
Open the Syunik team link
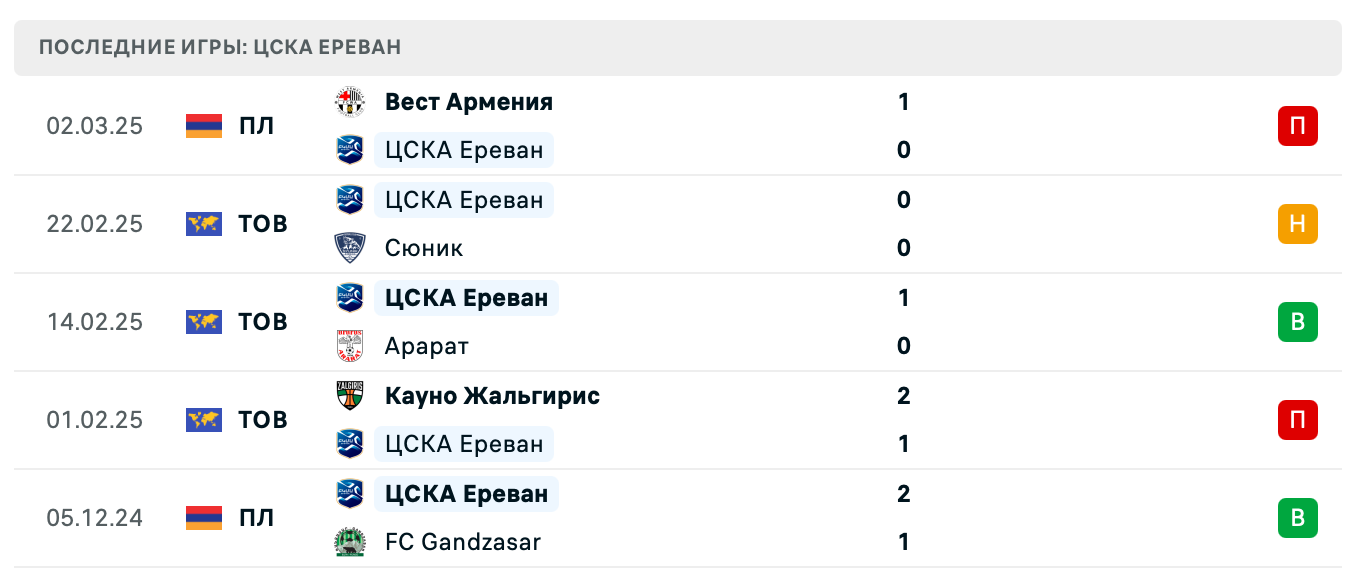click(x=424, y=248)
